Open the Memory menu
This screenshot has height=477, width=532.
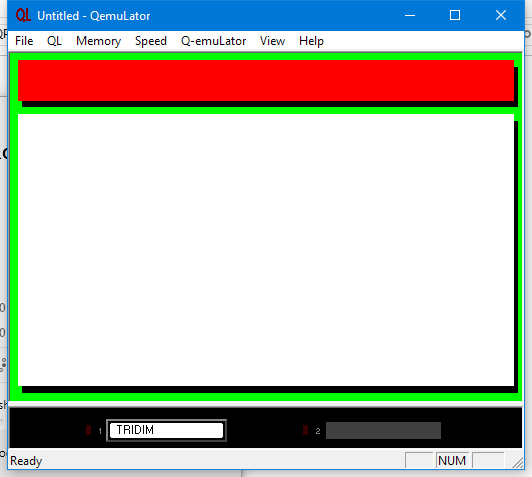click(x=98, y=41)
